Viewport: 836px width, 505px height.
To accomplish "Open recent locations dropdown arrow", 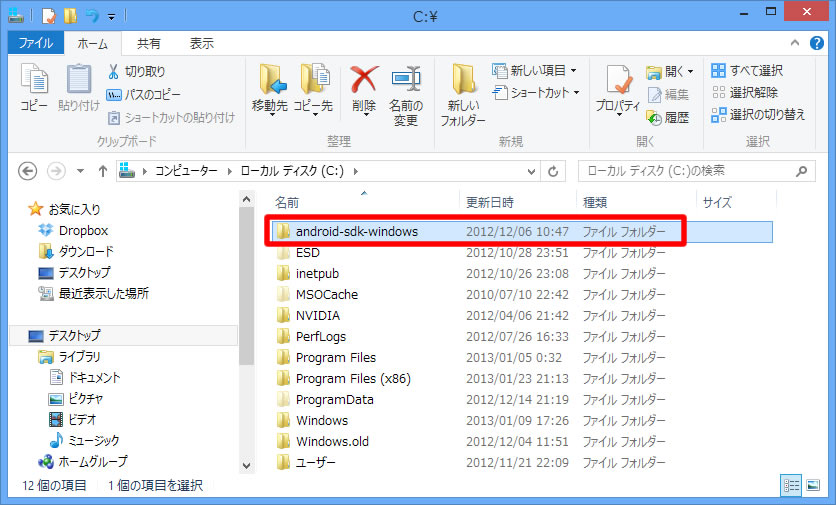I will [80, 171].
